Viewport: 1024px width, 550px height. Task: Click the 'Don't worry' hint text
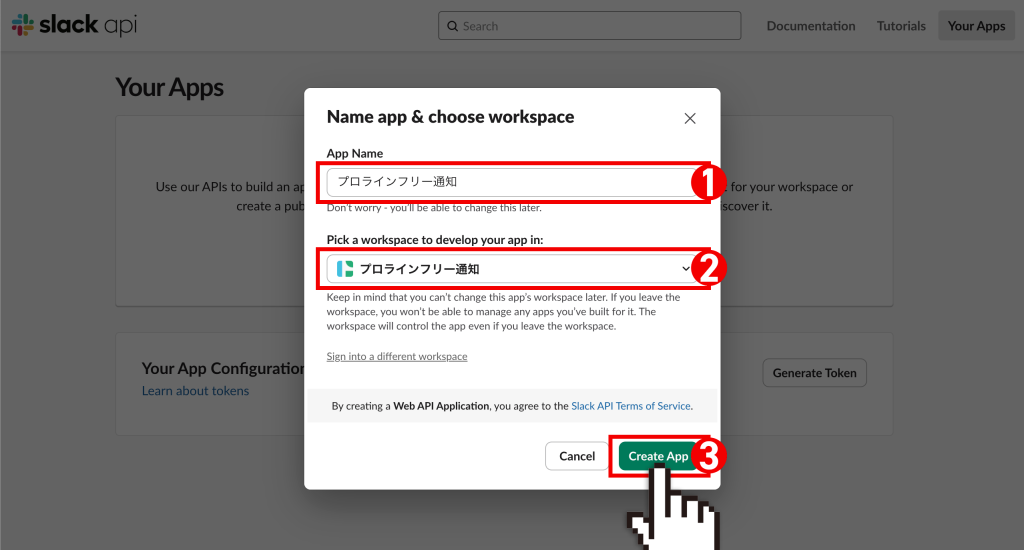434,208
